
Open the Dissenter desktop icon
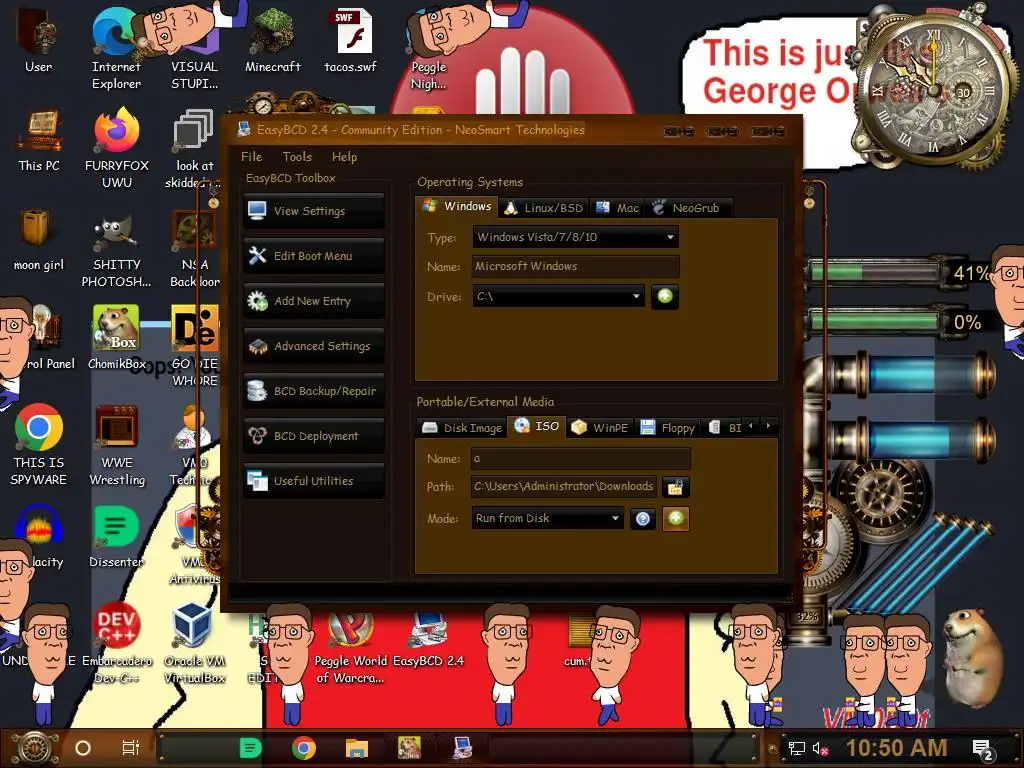[x=116, y=536]
